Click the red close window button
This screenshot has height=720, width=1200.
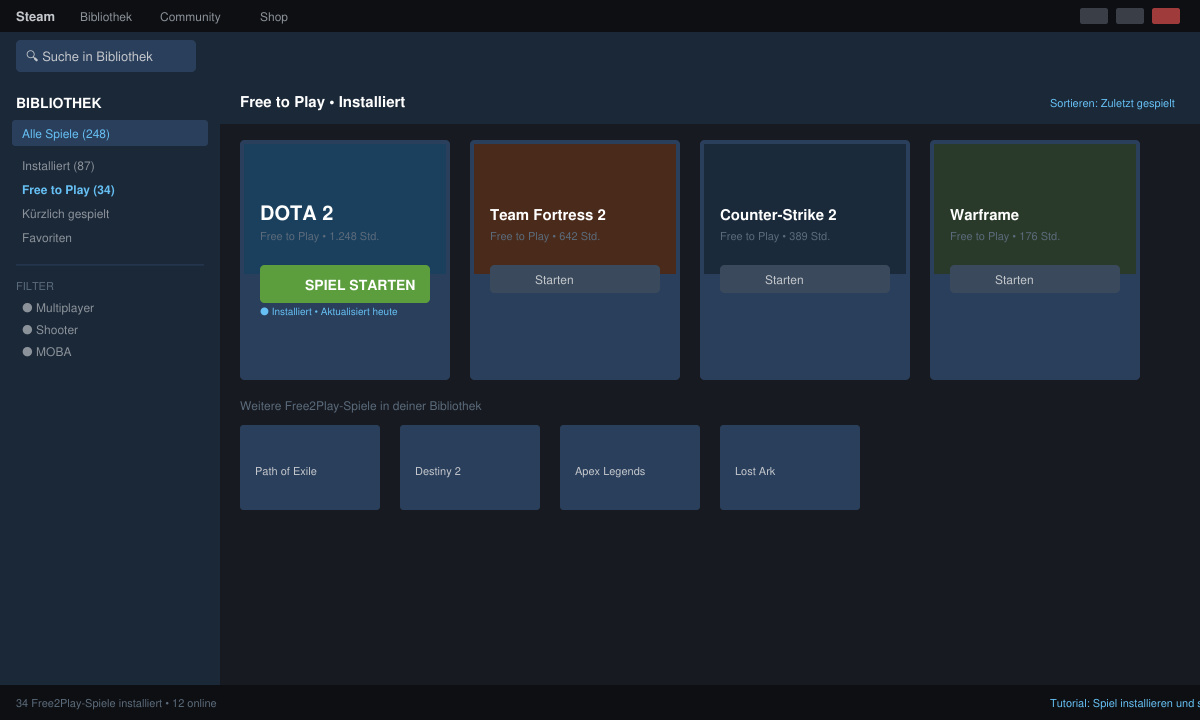1166,16
